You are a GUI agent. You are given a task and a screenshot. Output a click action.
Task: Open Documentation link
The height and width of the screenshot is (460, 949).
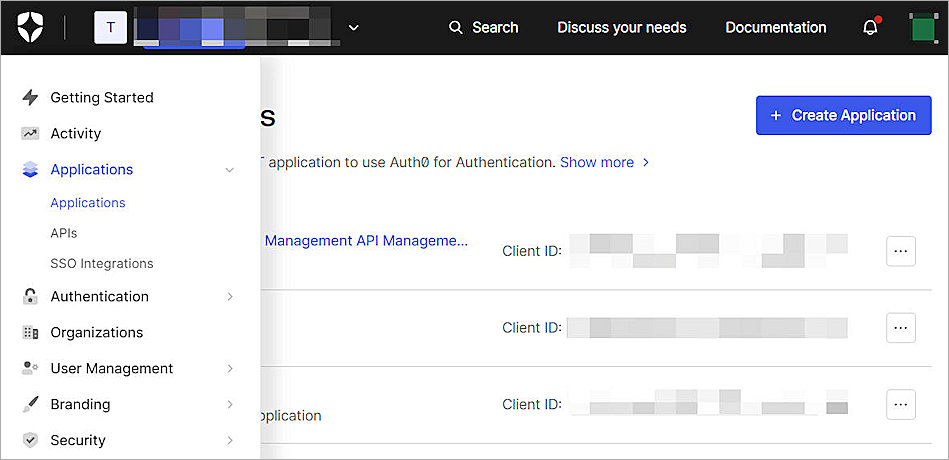pyautogui.click(x=775, y=28)
